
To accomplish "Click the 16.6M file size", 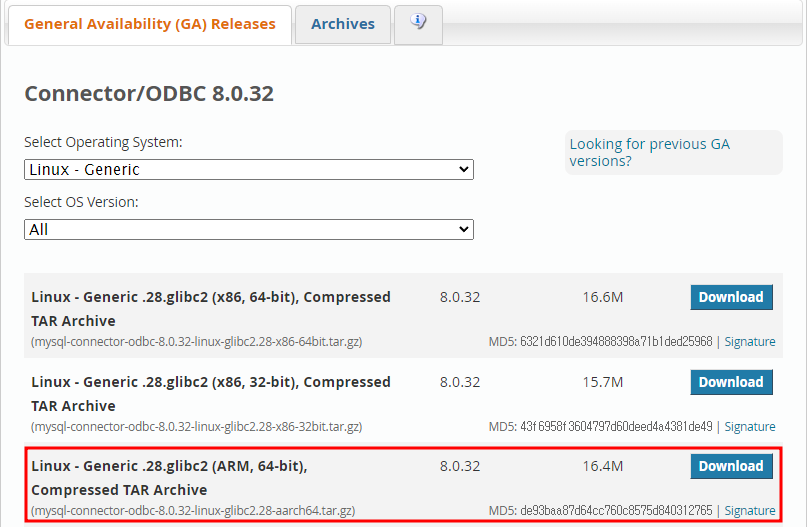I will click(603, 297).
